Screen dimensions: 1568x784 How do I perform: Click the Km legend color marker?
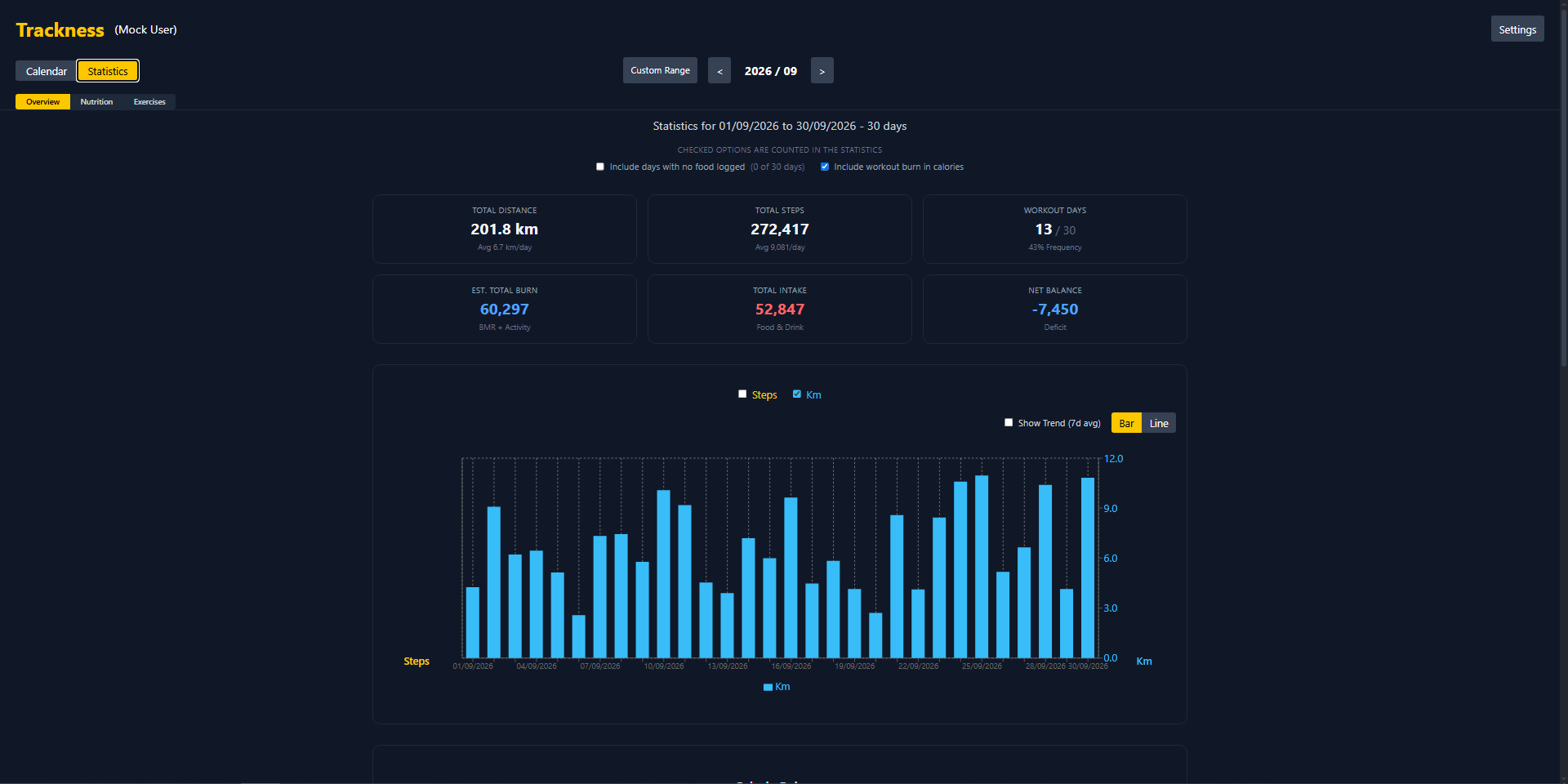click(x=768, y=687)
